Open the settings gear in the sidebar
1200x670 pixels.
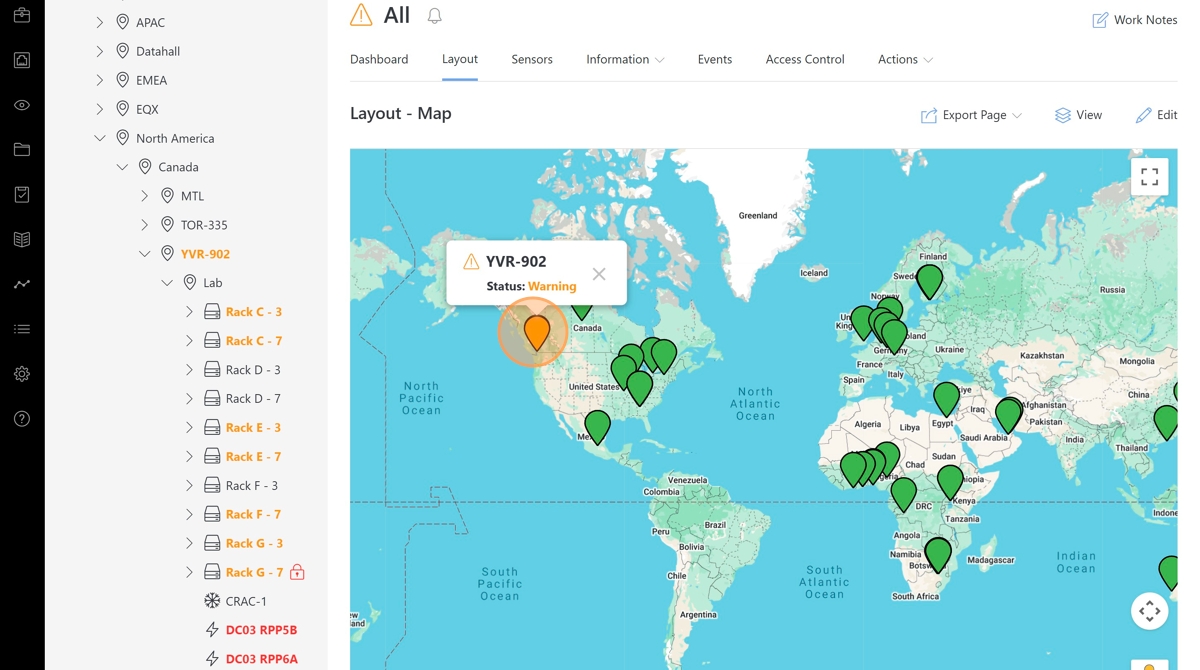22,374
